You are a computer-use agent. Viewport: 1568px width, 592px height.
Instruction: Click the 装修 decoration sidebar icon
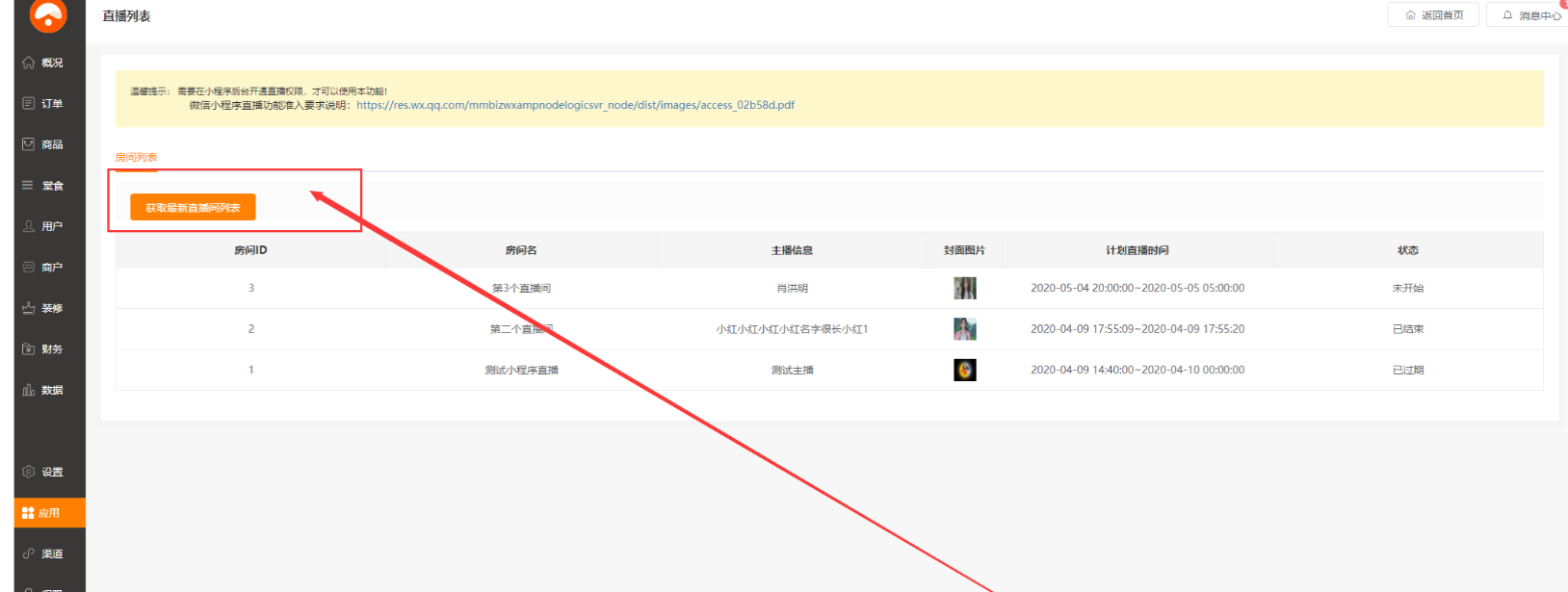coord(29,308)
